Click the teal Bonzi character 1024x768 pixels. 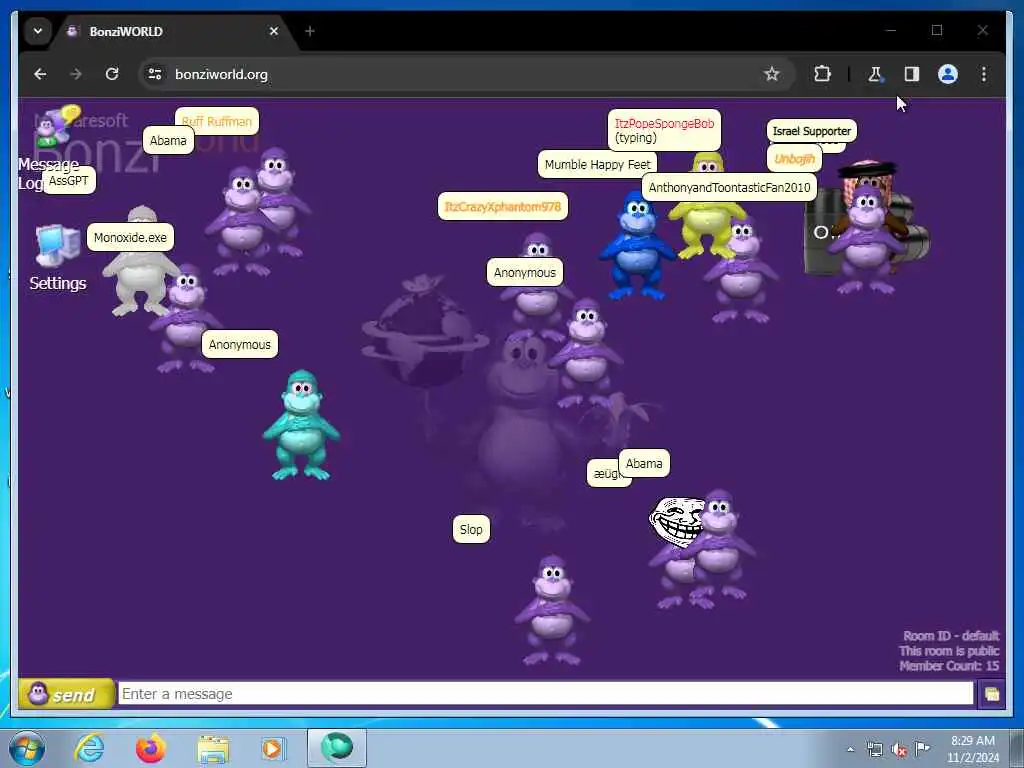point(301,424)
